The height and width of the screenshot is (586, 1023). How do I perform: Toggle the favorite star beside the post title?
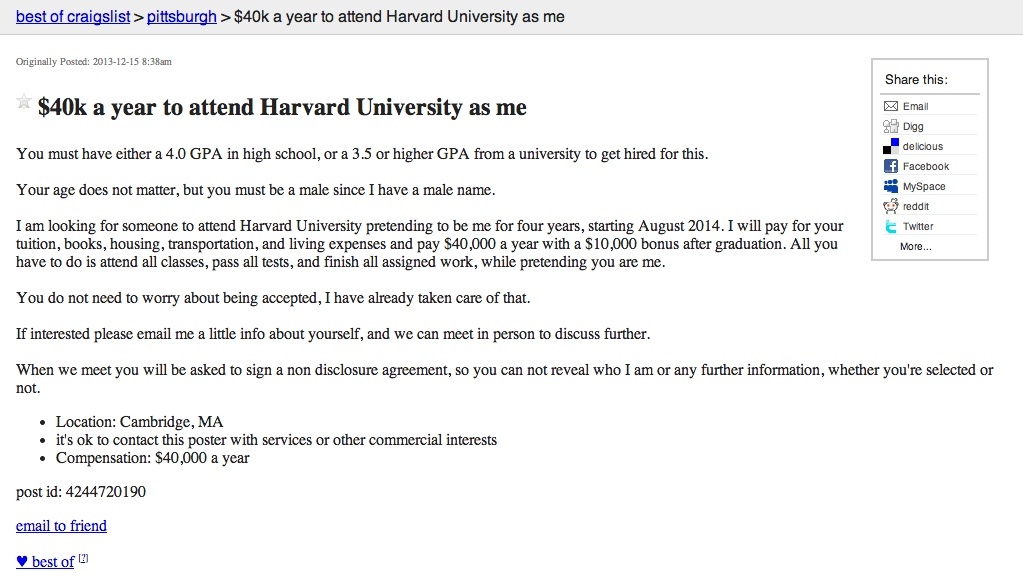[x=24, y=101]
